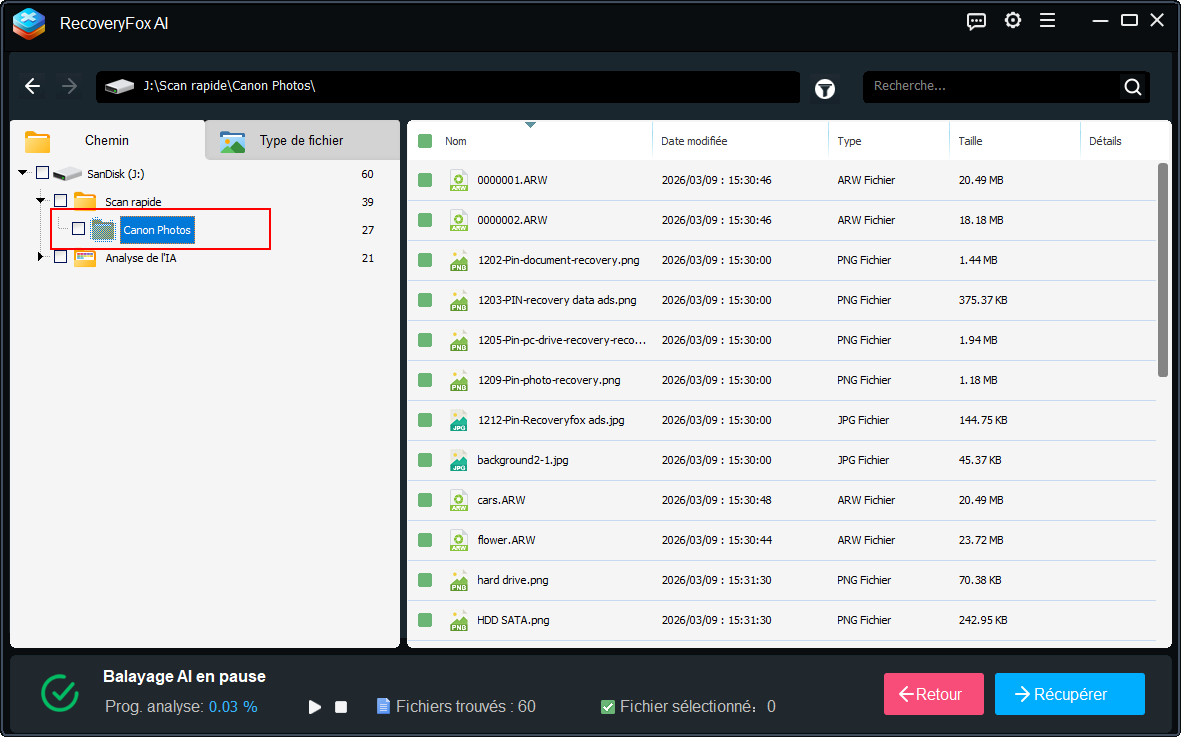Viewport: 1200px width, 750px height.
Task: Select the Chemin tab
Action: click(106, 141)
